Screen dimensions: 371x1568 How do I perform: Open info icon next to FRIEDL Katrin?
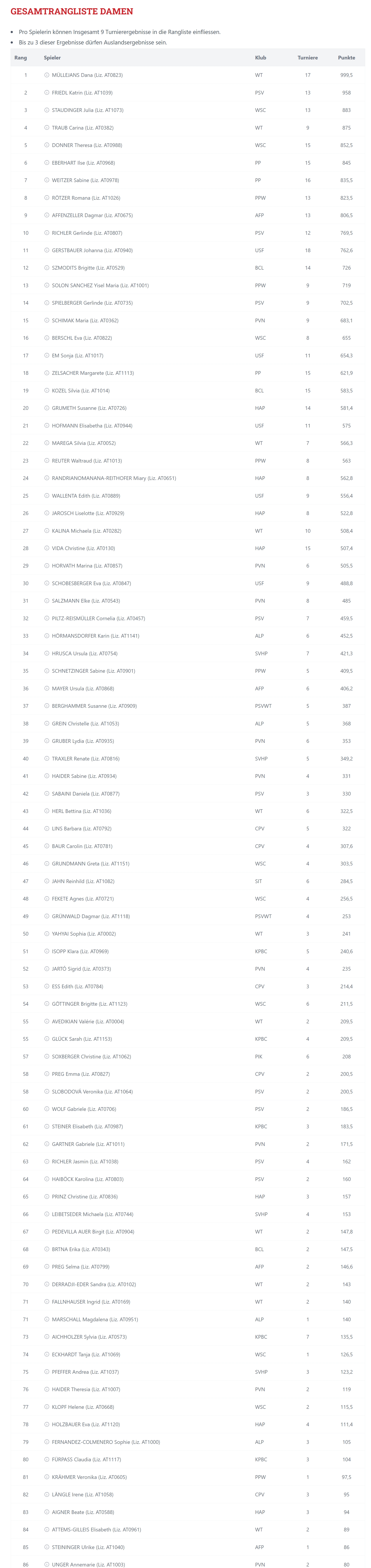(47, 93)
